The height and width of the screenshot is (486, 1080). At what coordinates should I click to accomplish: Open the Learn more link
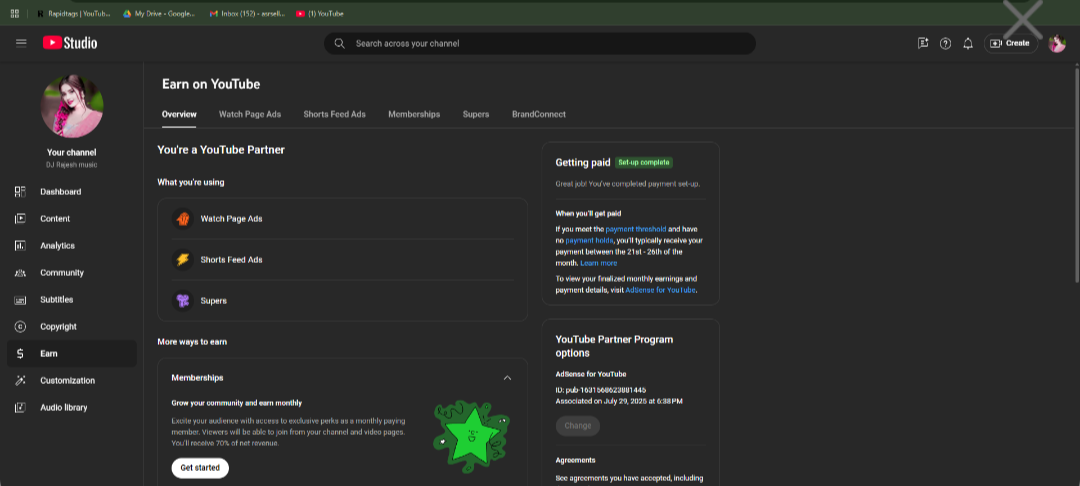pyautogui.click(x=599, y=263)
